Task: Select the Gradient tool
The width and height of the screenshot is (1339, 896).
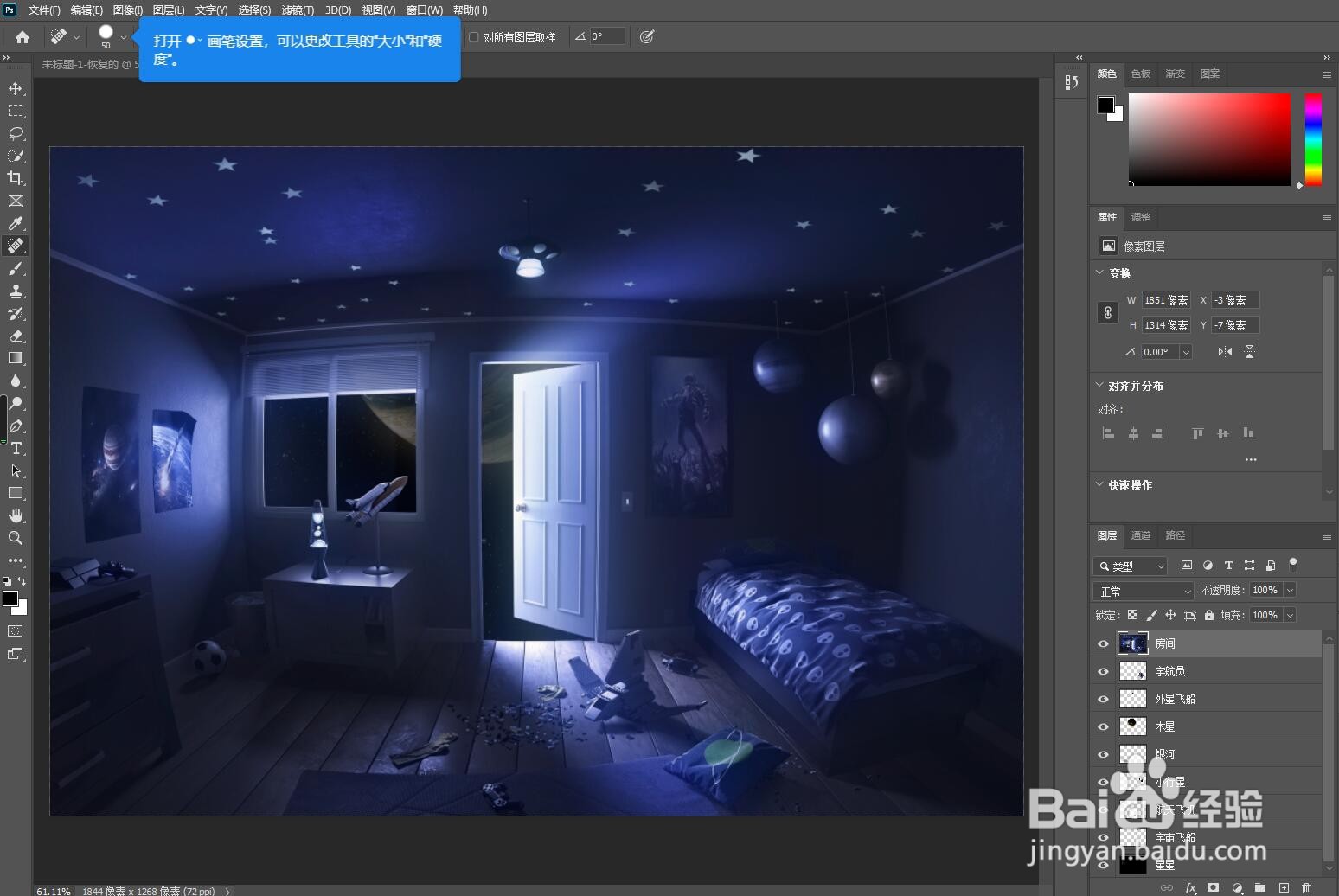Action: [16, 358]
